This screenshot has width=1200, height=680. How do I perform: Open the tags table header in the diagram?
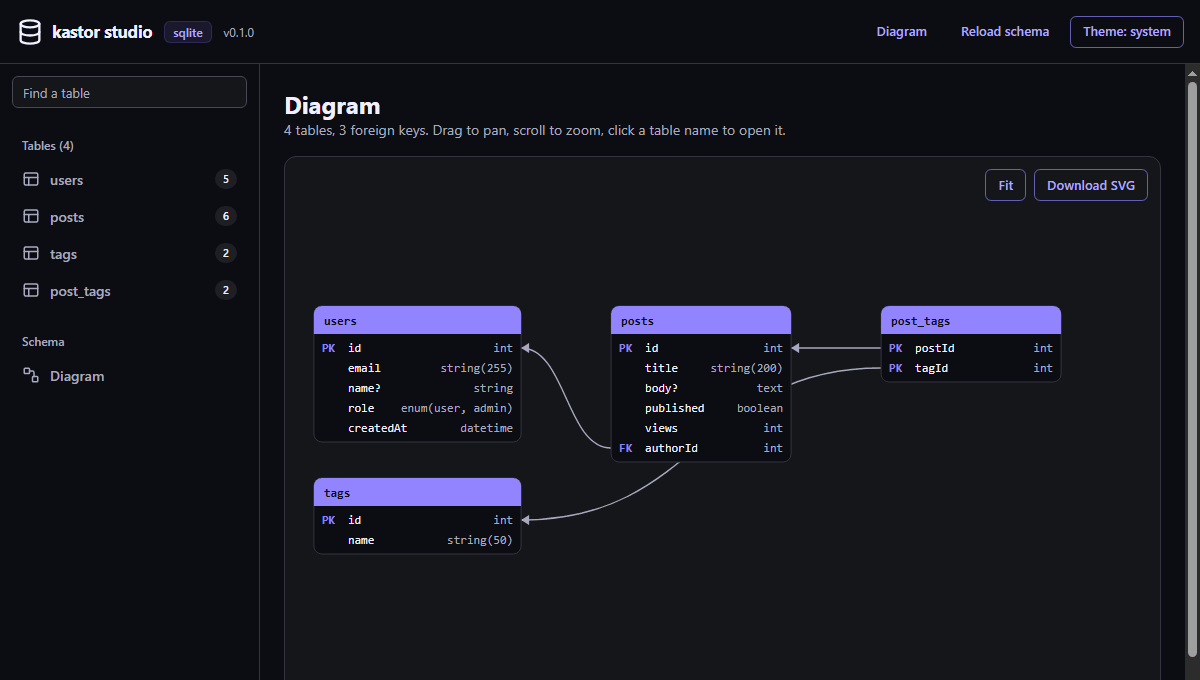(x=417, y=492)
